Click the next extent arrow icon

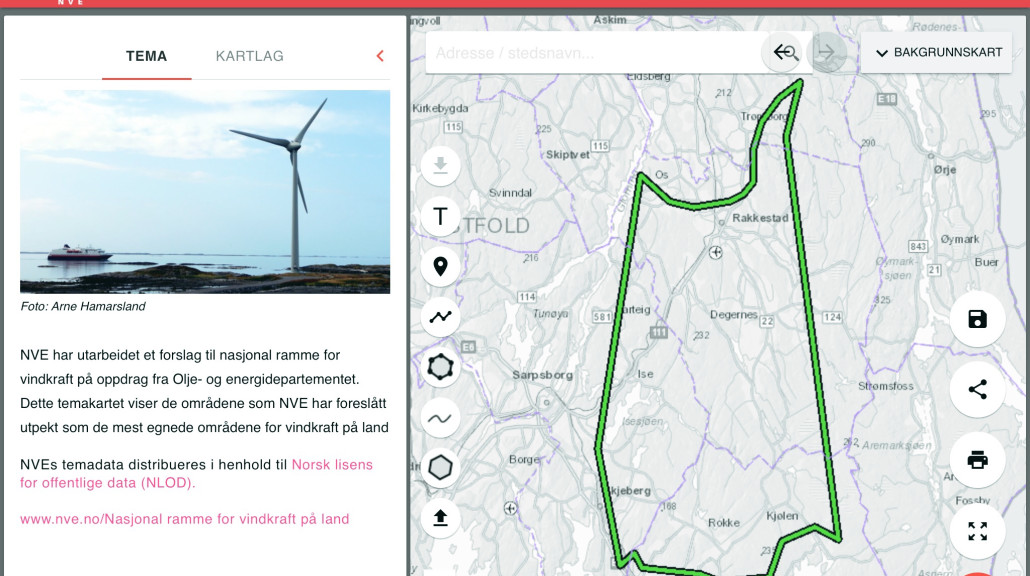pos(827,53)
